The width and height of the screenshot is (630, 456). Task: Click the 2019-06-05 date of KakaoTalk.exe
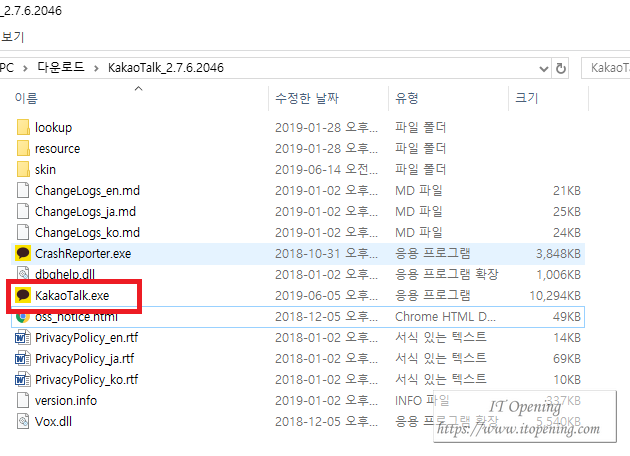tap(326, 296)
